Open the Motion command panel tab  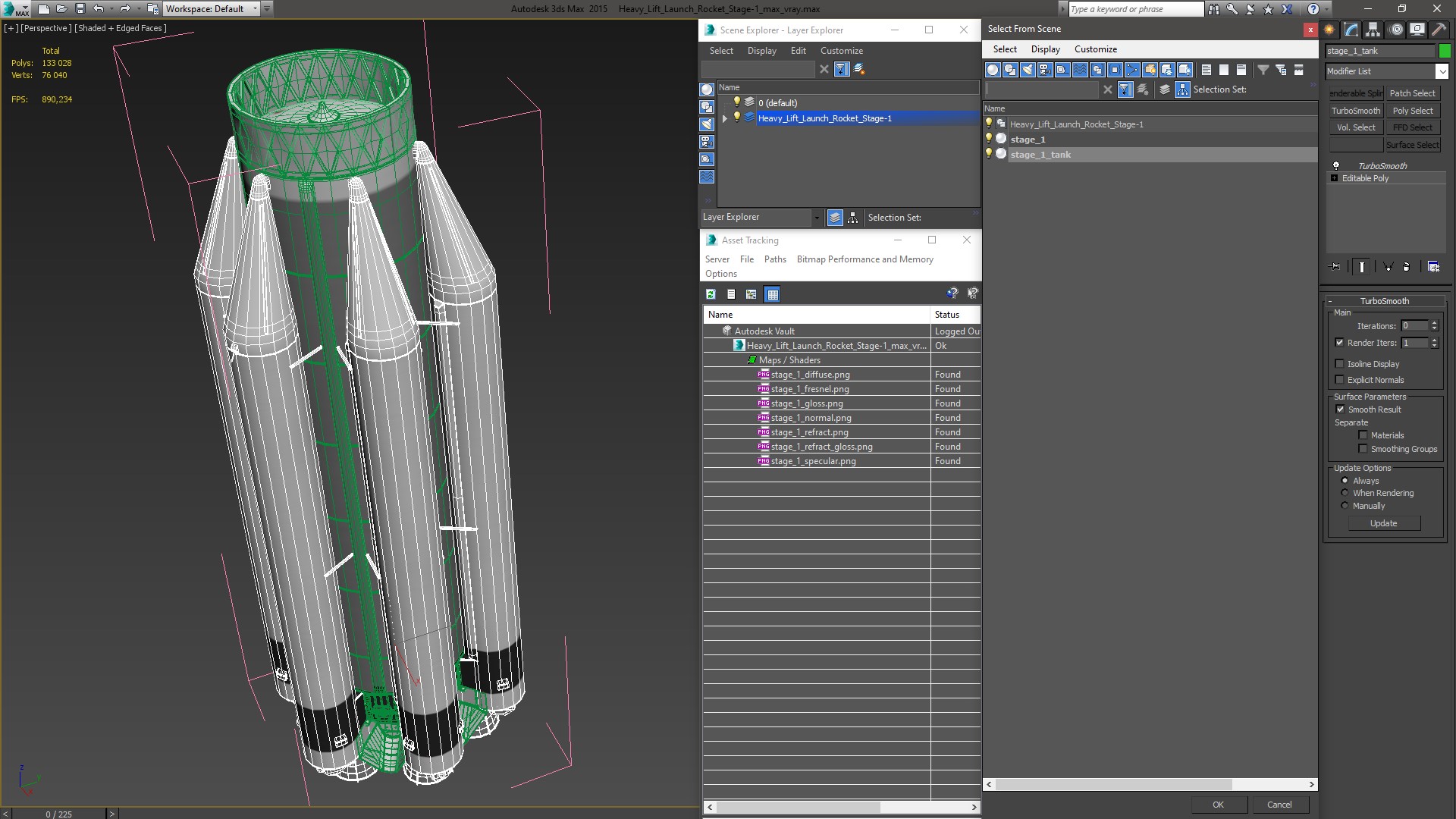click(x=1396, y=30)
